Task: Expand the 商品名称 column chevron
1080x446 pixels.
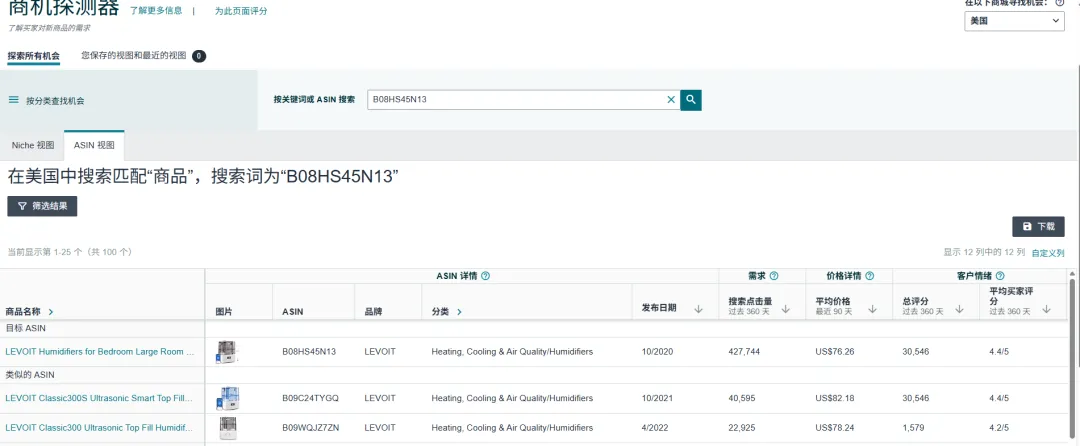Action: pyautogui.click(x=51, y=312)
